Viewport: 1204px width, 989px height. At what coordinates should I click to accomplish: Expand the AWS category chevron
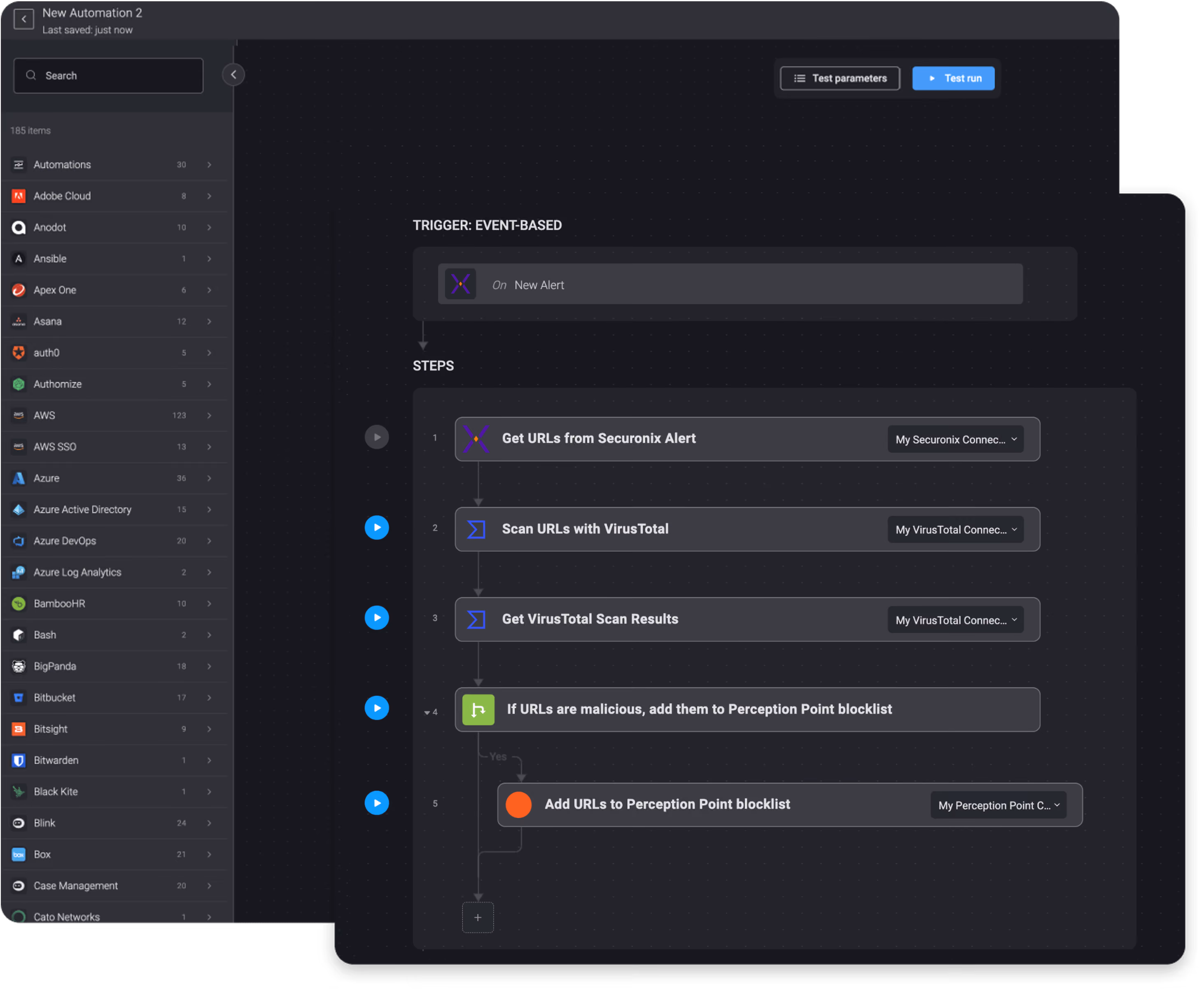210,415
